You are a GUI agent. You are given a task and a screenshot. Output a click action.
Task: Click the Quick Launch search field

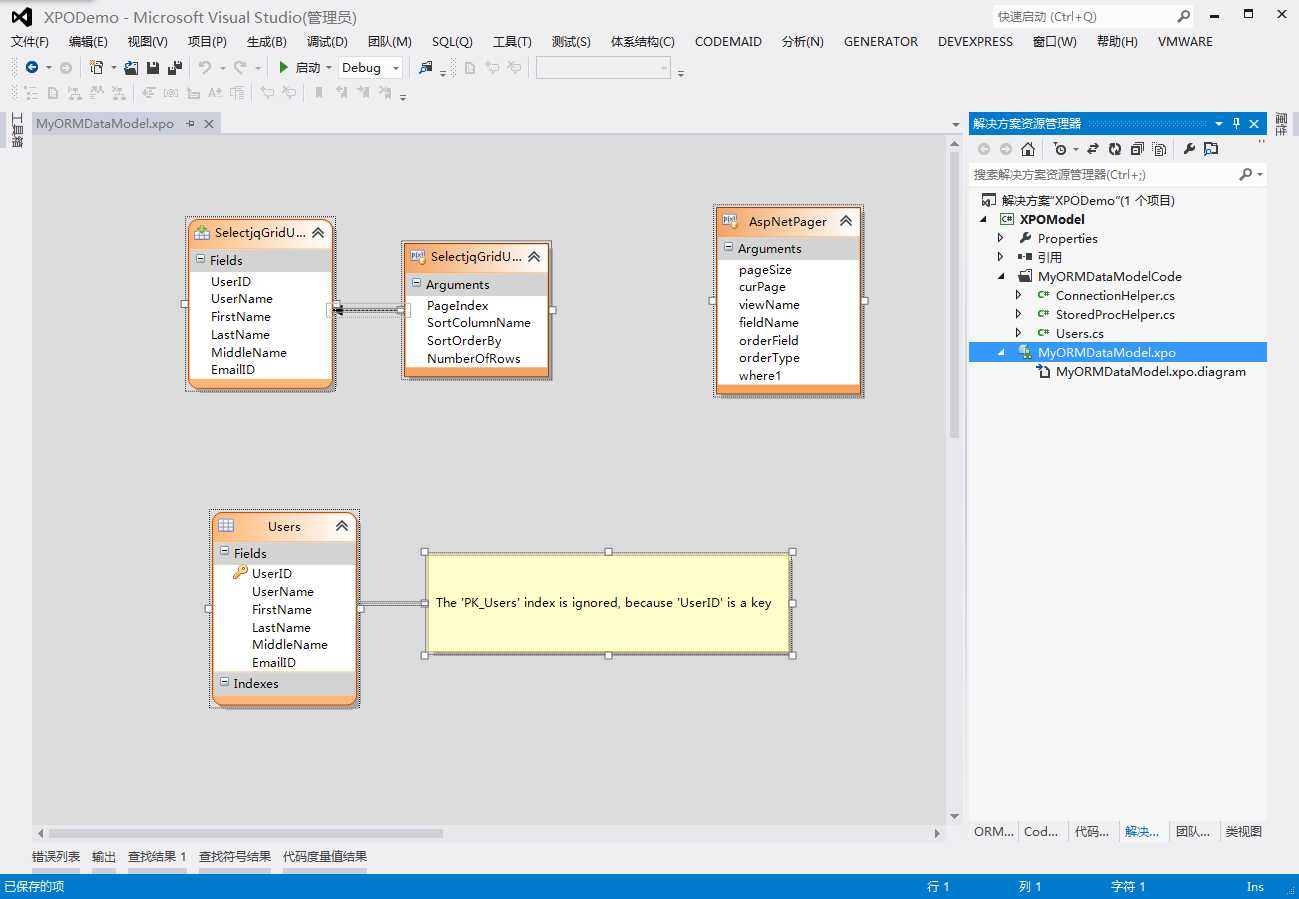[1082, 17]
